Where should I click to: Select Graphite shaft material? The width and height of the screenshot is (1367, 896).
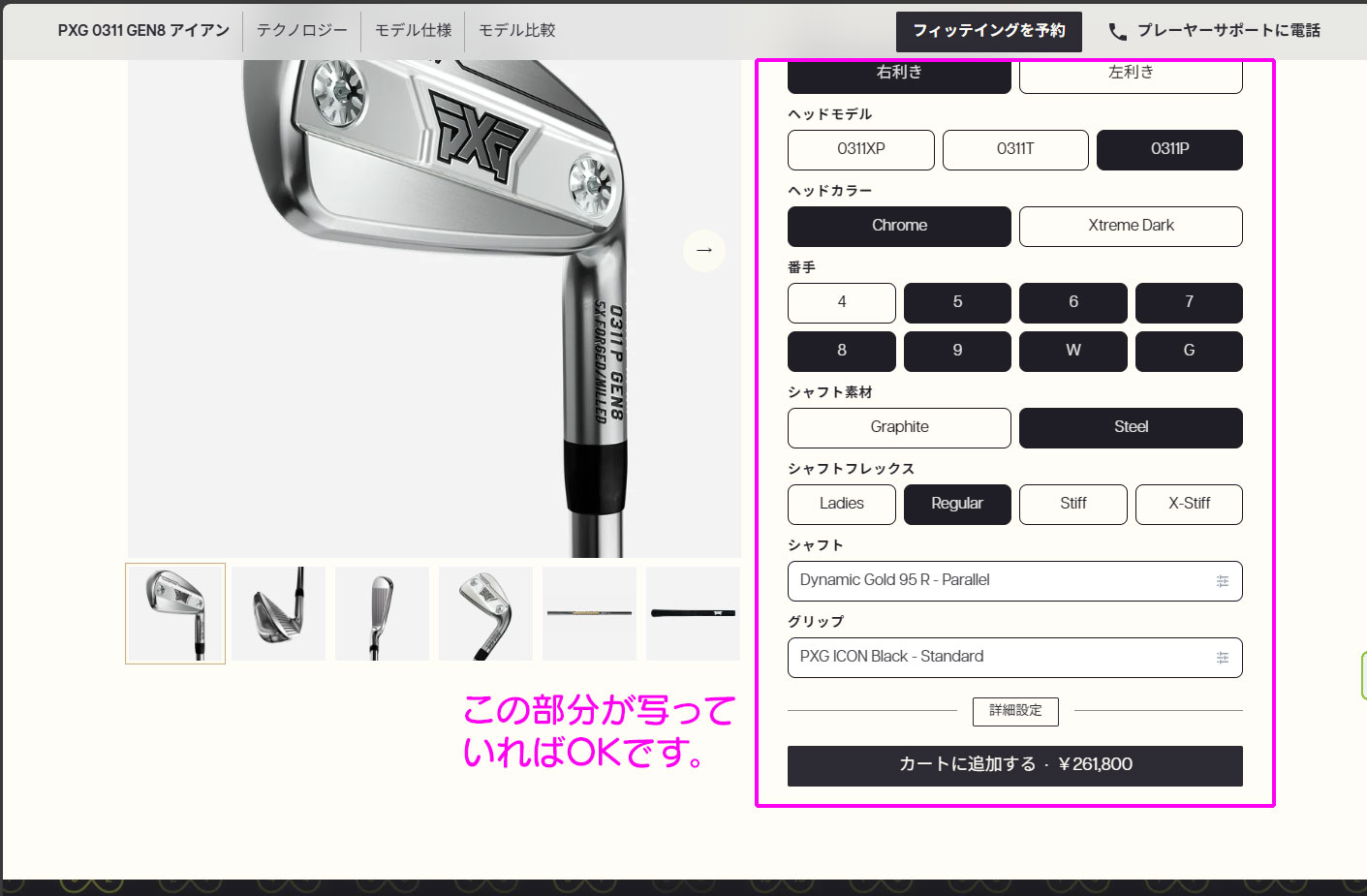point(899,427)
